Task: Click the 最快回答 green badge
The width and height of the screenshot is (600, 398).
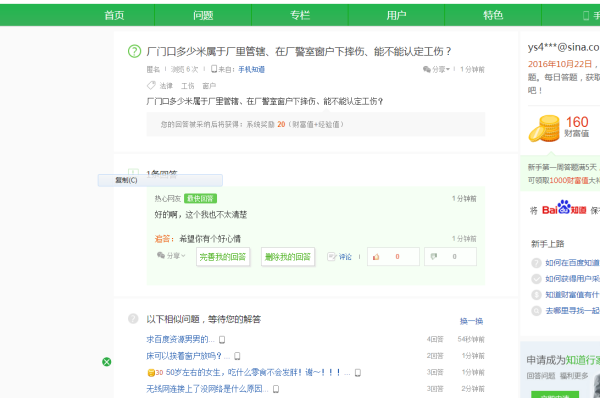Action: [201, 198]
